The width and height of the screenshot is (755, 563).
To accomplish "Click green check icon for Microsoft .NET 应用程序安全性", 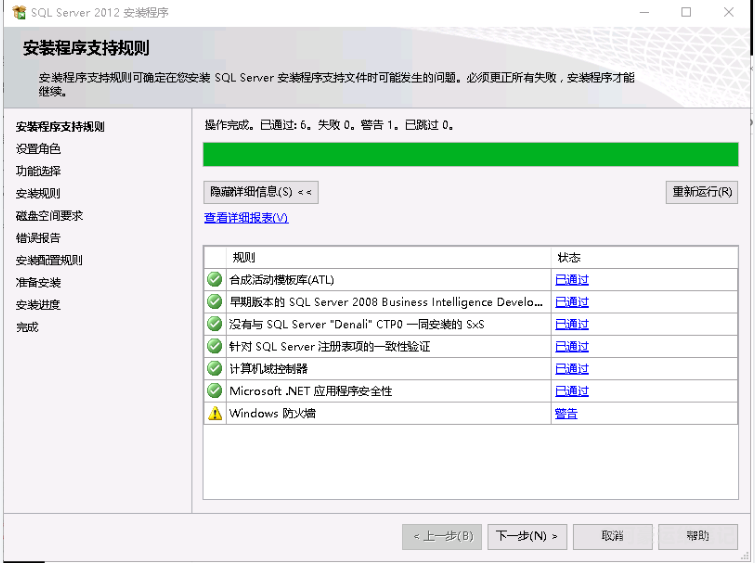I will (x=214, y=391).
